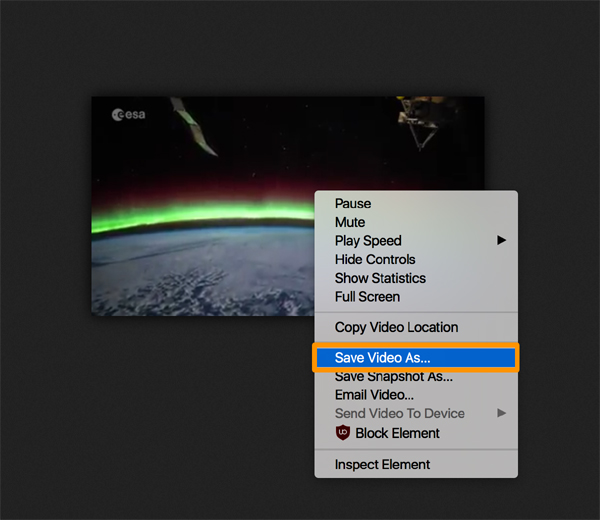Choose Copy Video Location

(x=396, y=327)
